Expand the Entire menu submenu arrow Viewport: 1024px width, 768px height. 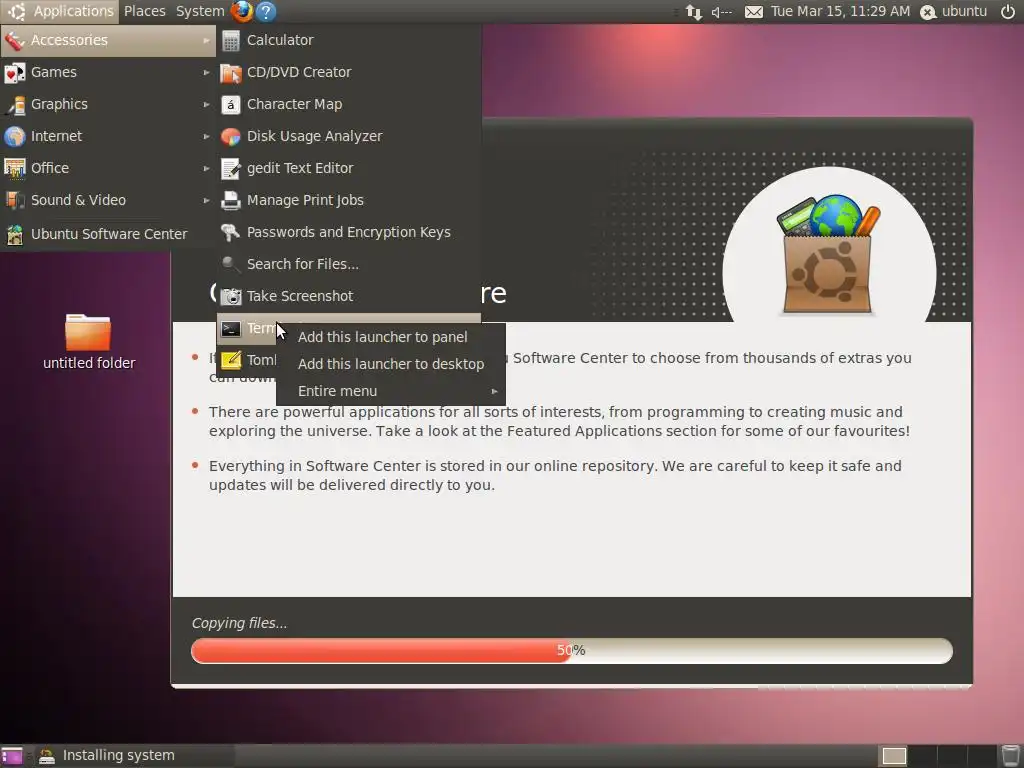(x=494, y=391)
